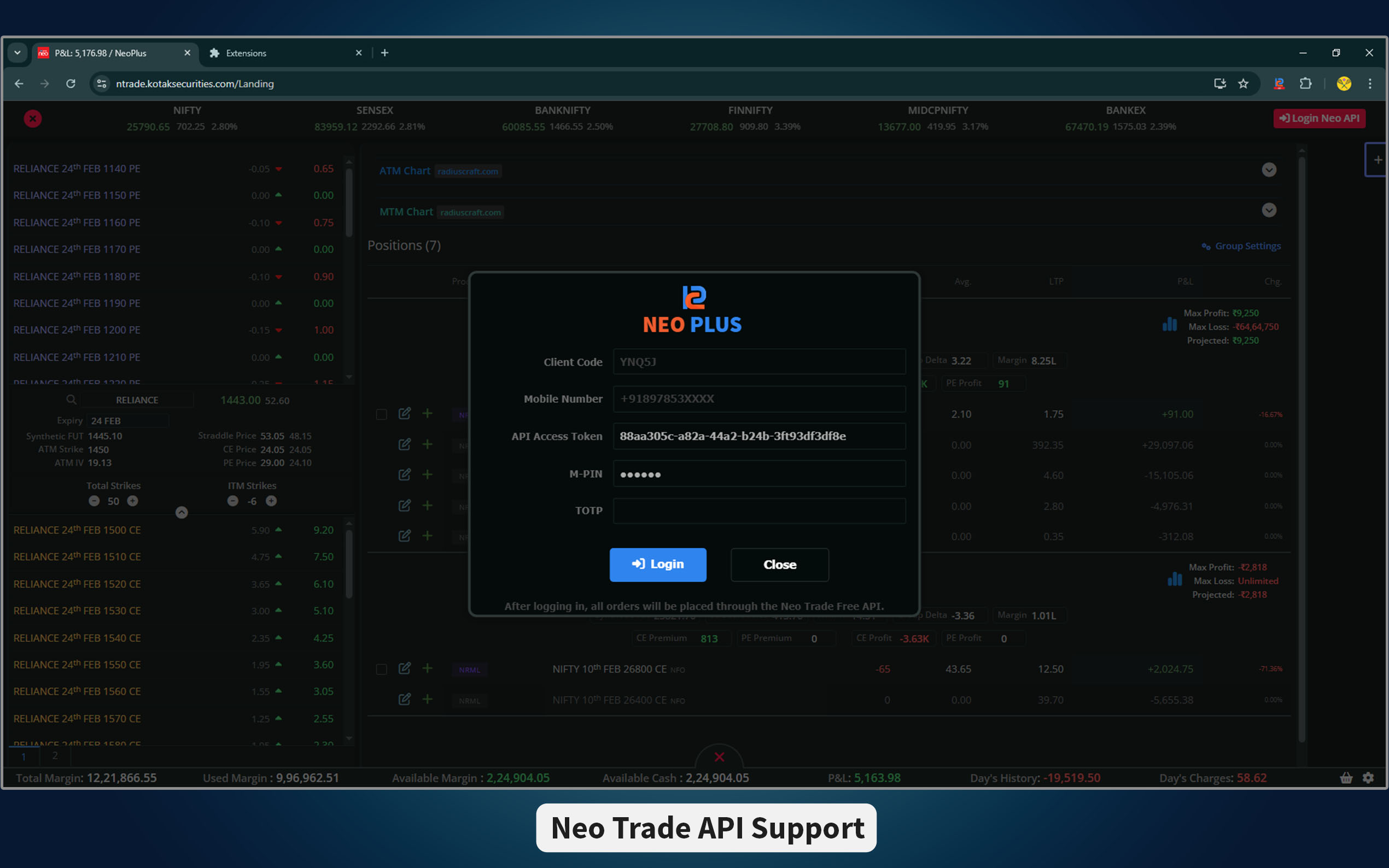This screenshot has width=1389, height=868.
Task: Click into the TOTP input field
Action: pos(758,511)
